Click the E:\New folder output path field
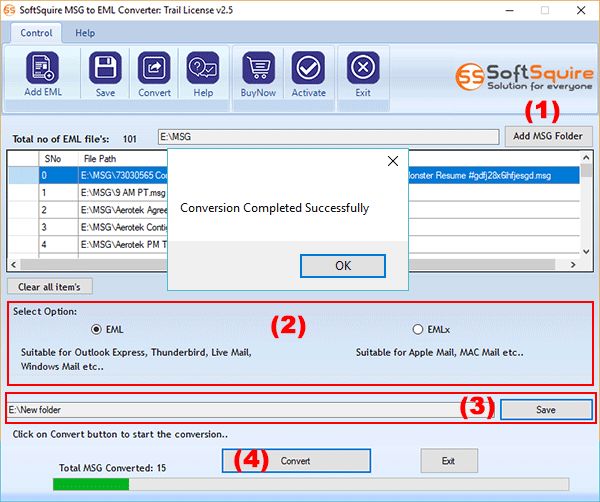The height and width of the screenshot is (502, 600). coord(251,410)
